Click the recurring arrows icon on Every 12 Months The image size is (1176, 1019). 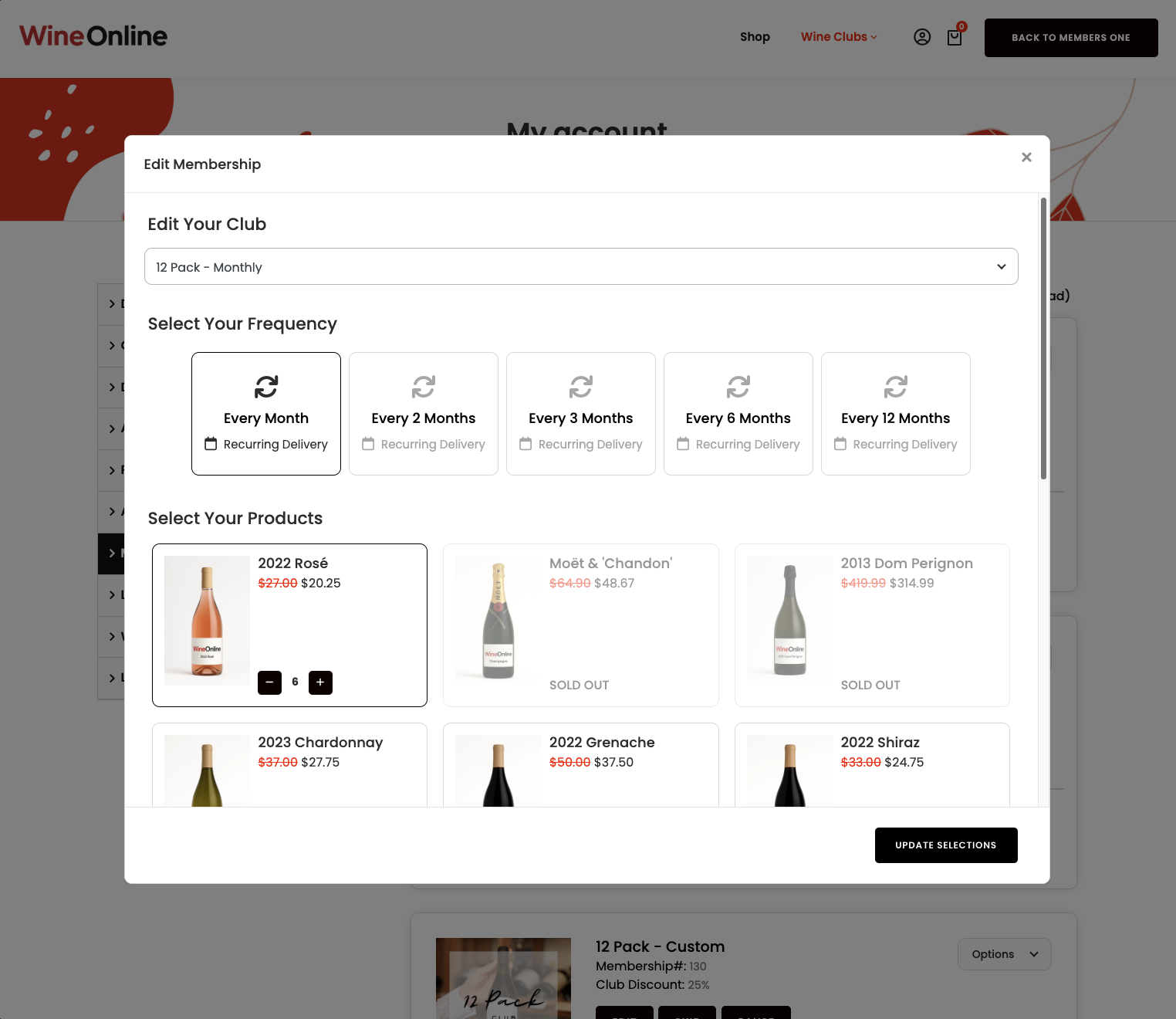click(895, 386)
